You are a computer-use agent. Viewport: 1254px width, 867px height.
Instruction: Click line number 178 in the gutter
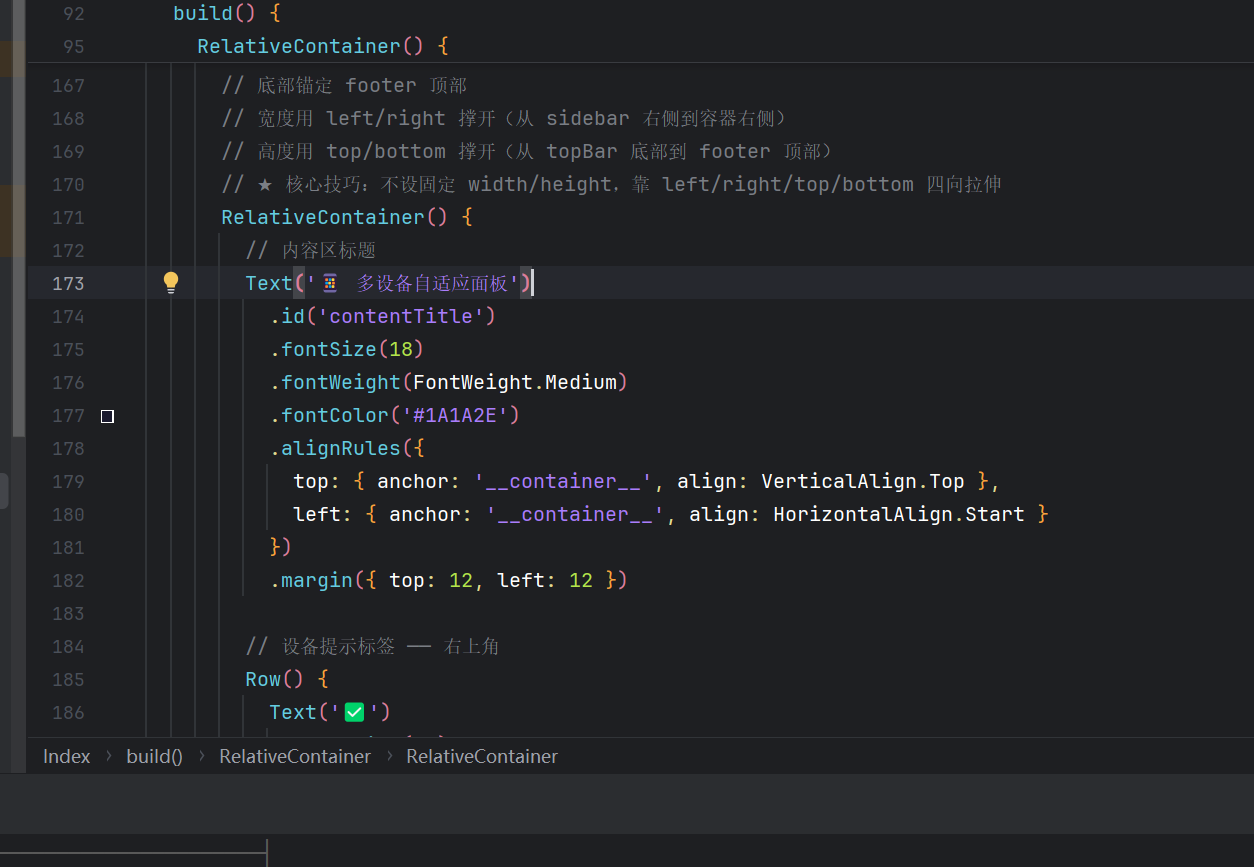click(x=68, y=449)
